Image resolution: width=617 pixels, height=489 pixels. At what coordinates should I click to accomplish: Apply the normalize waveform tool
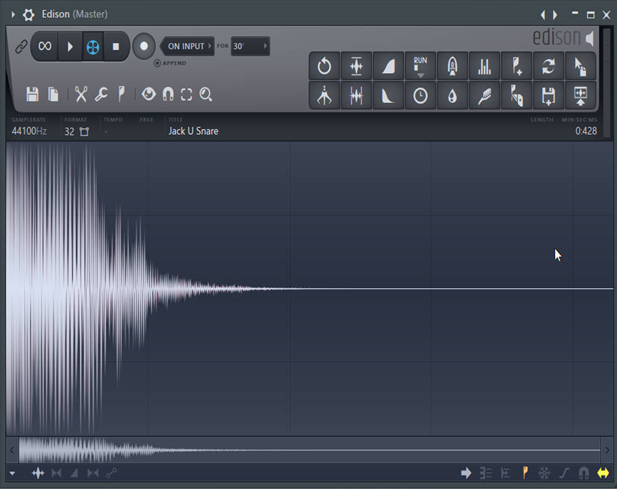click(x=356, y=66)
